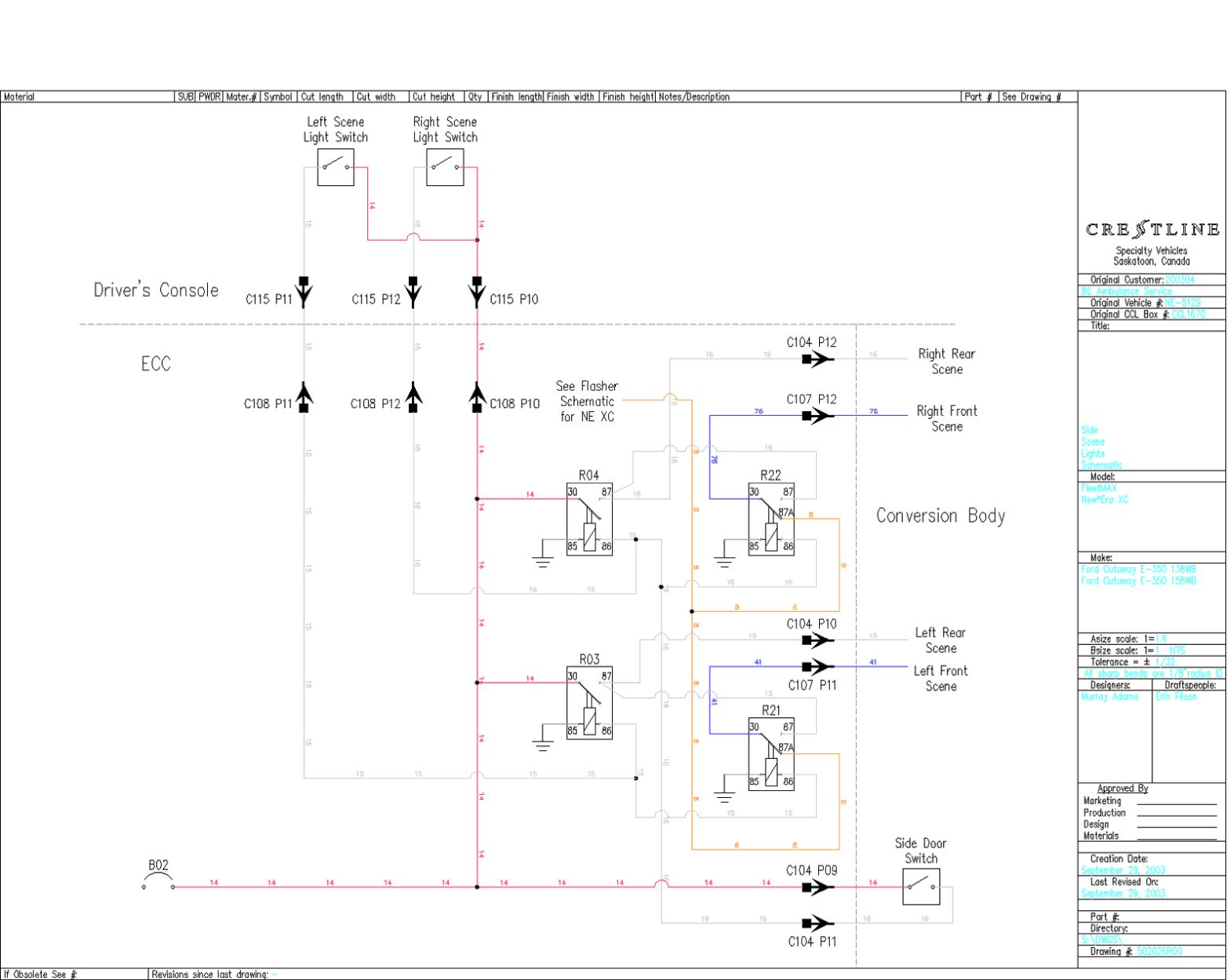
Task: Select the B02 circuit breaker symbol
Action: point(158,883)
